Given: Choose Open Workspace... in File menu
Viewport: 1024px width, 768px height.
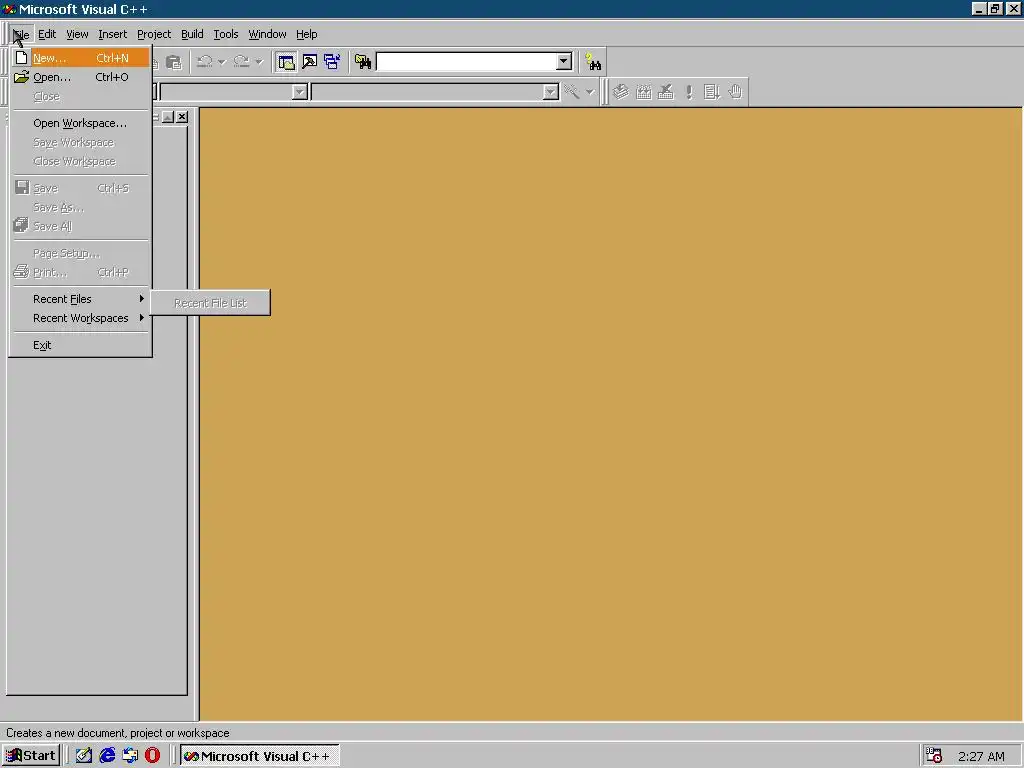Looking at the screenshot, I should [x=80, y=123].
